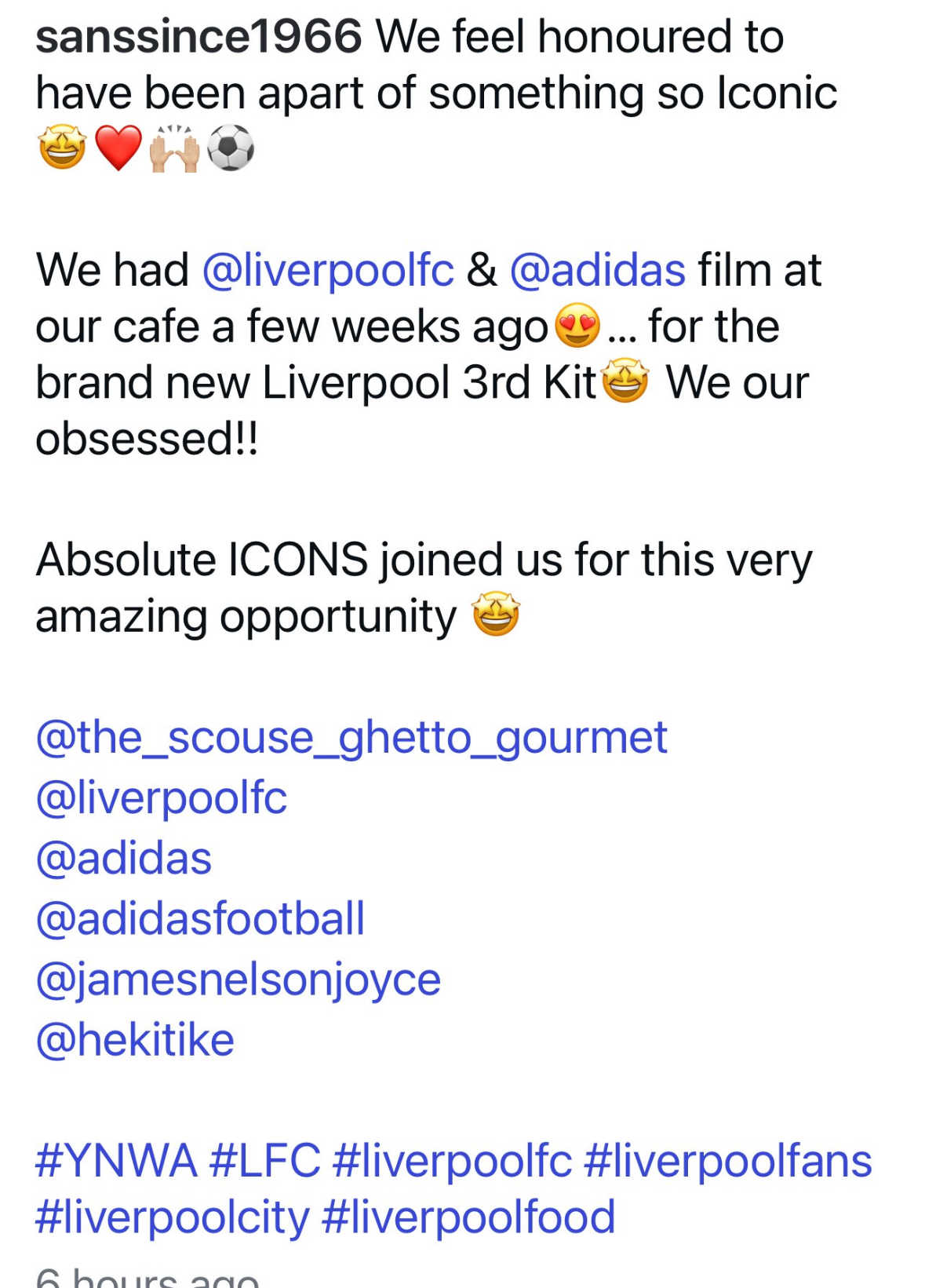Open the #LFC hashtag
Viewport: 925px width, 1288px height.
(265, 1162)
